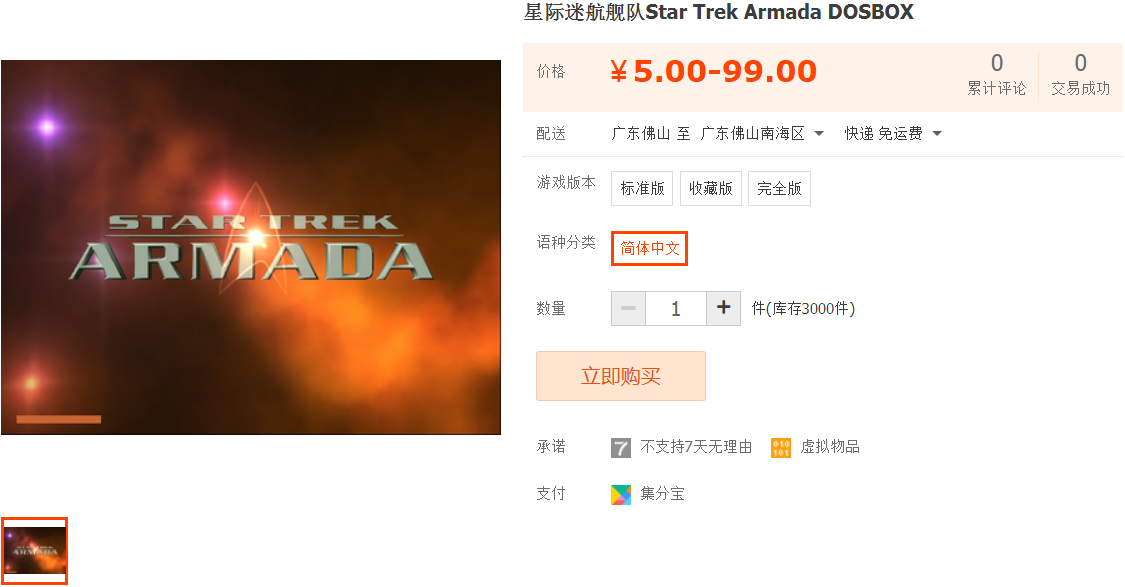
Task: Toggle the 简体中文 language option
Action: coord(649,248)
